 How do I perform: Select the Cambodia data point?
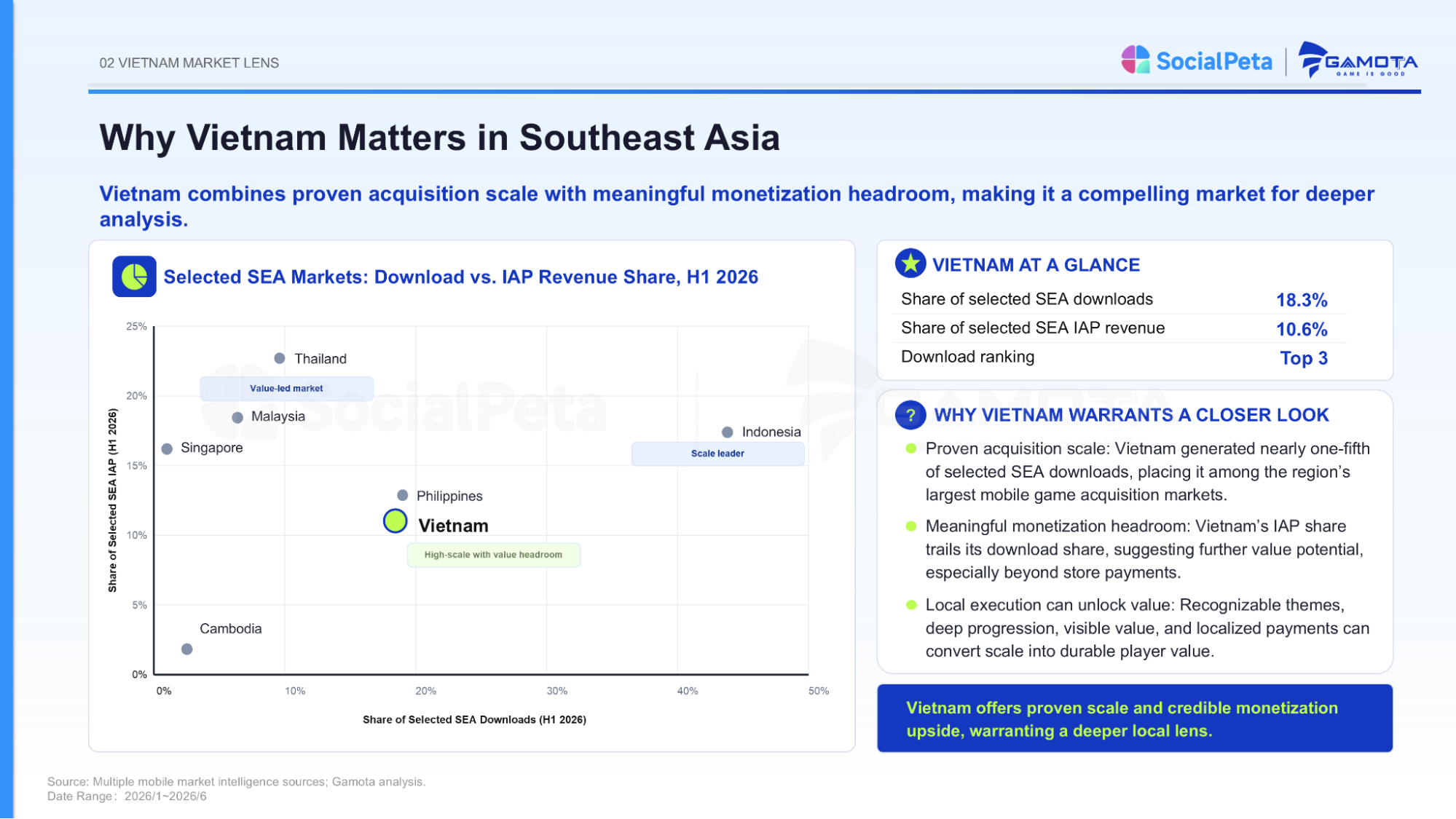187,649
